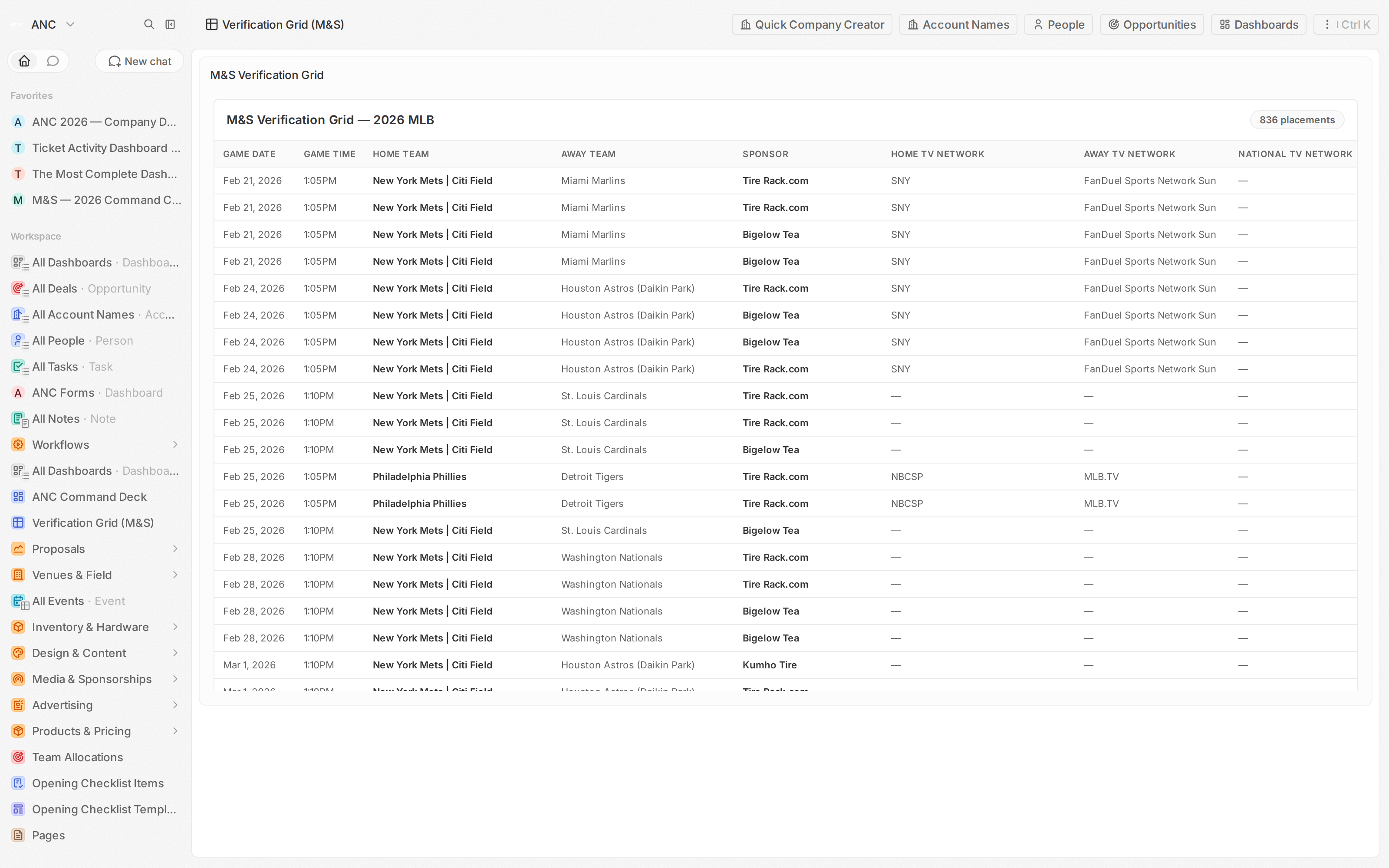Open Account Names from top bar
The image size is (1389, 868).
pyautogui.click(x=958, y=25)
